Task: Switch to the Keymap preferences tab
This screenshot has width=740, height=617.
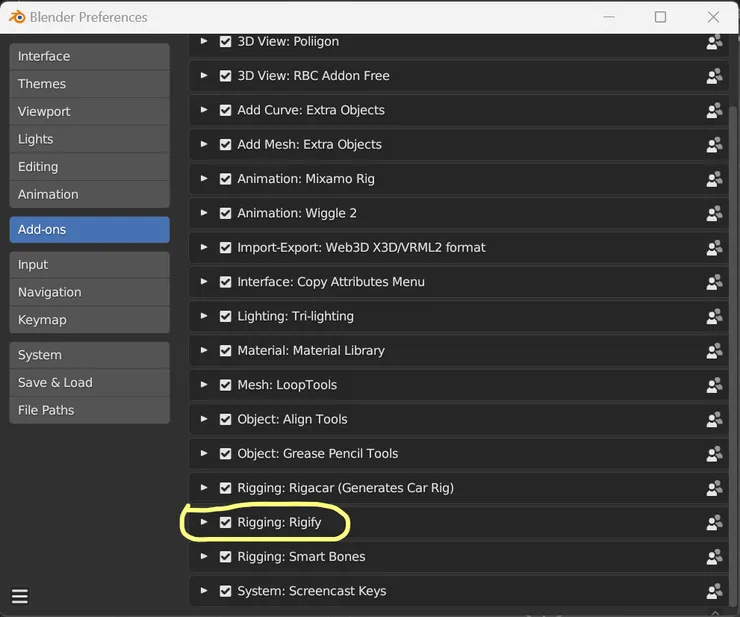Action: pos(89,320)
